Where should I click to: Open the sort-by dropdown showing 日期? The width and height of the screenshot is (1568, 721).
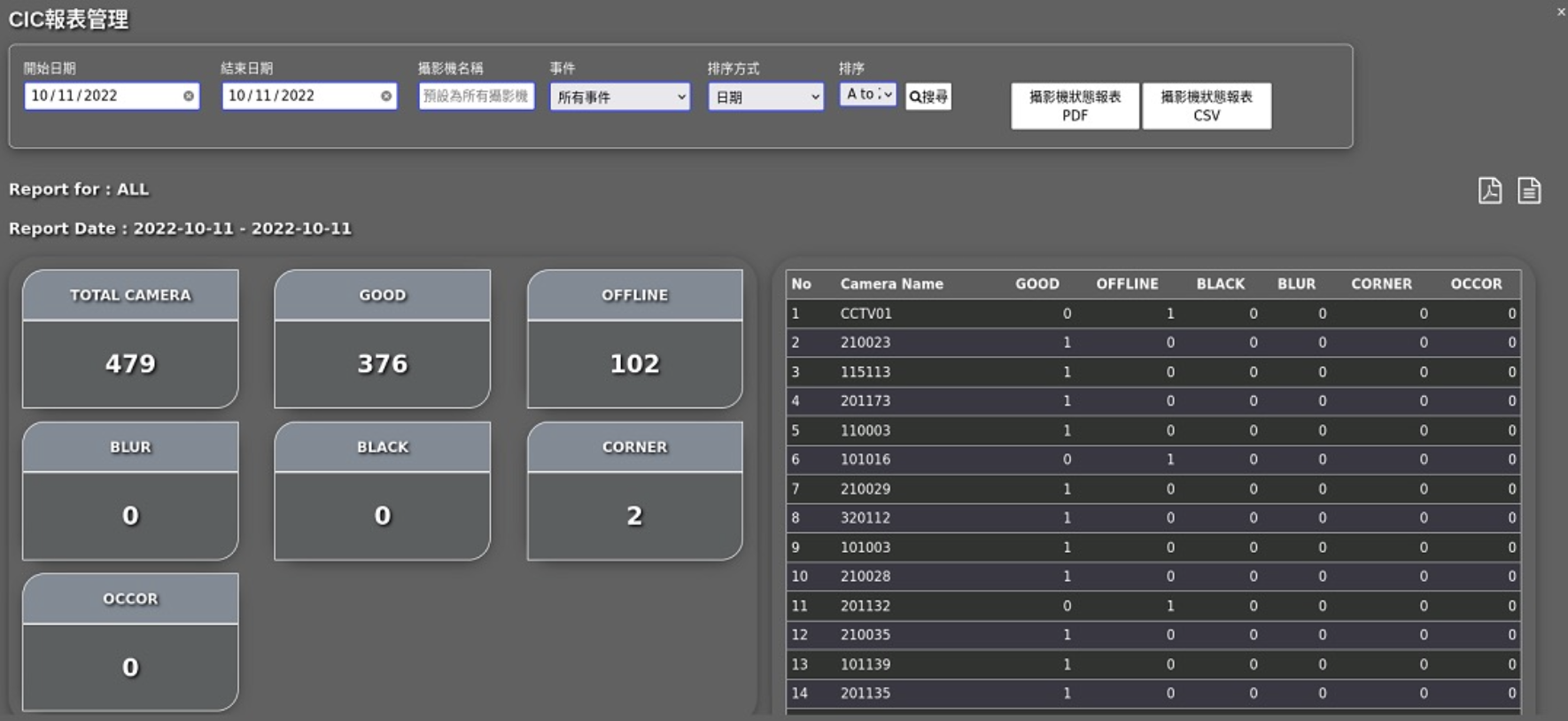pyautogui.click(x=765, y=97)
